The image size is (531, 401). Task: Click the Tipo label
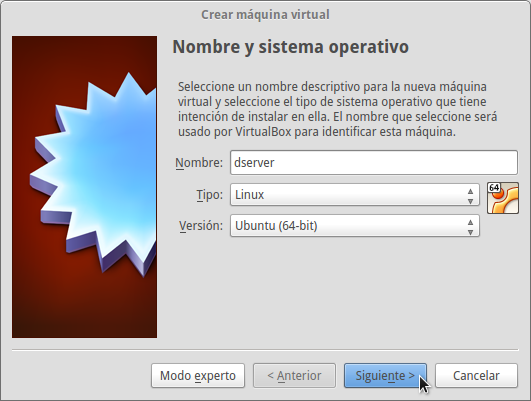pos(210,195)
